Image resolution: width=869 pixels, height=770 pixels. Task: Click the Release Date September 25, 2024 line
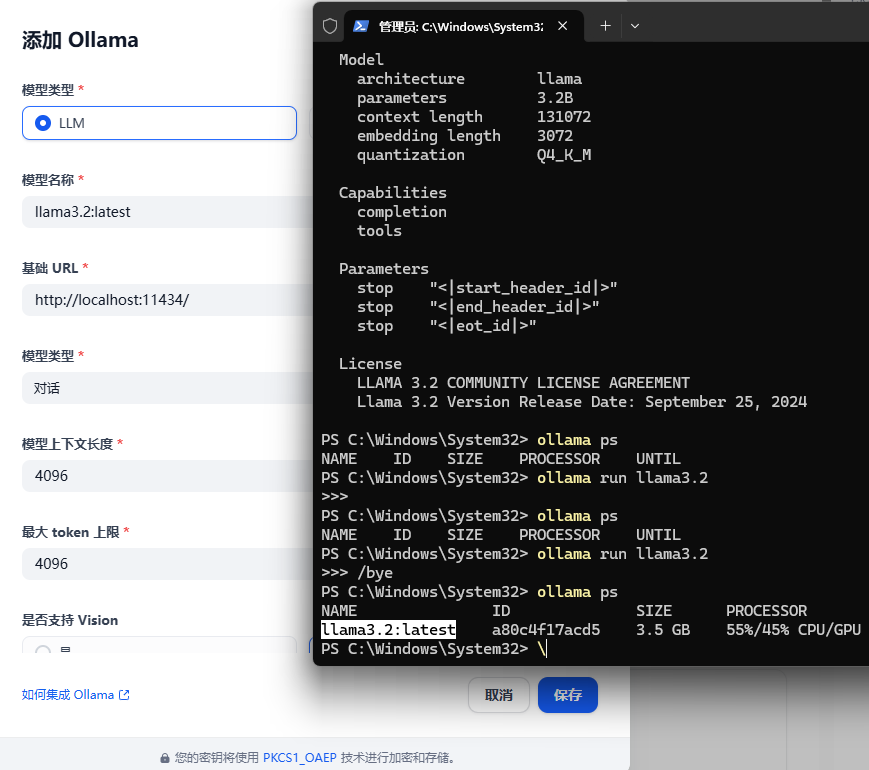pyautogui.click(x=582, y=402)
